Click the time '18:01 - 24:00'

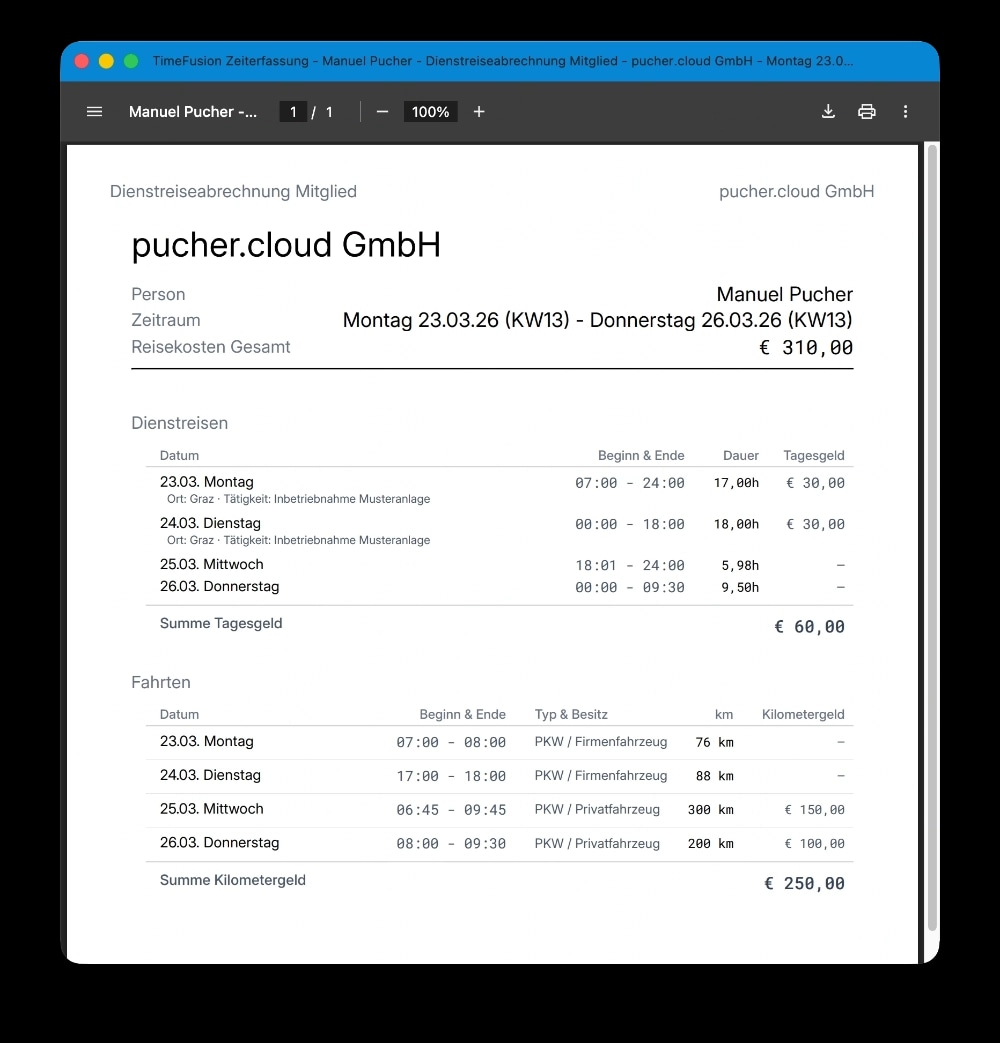629,565
